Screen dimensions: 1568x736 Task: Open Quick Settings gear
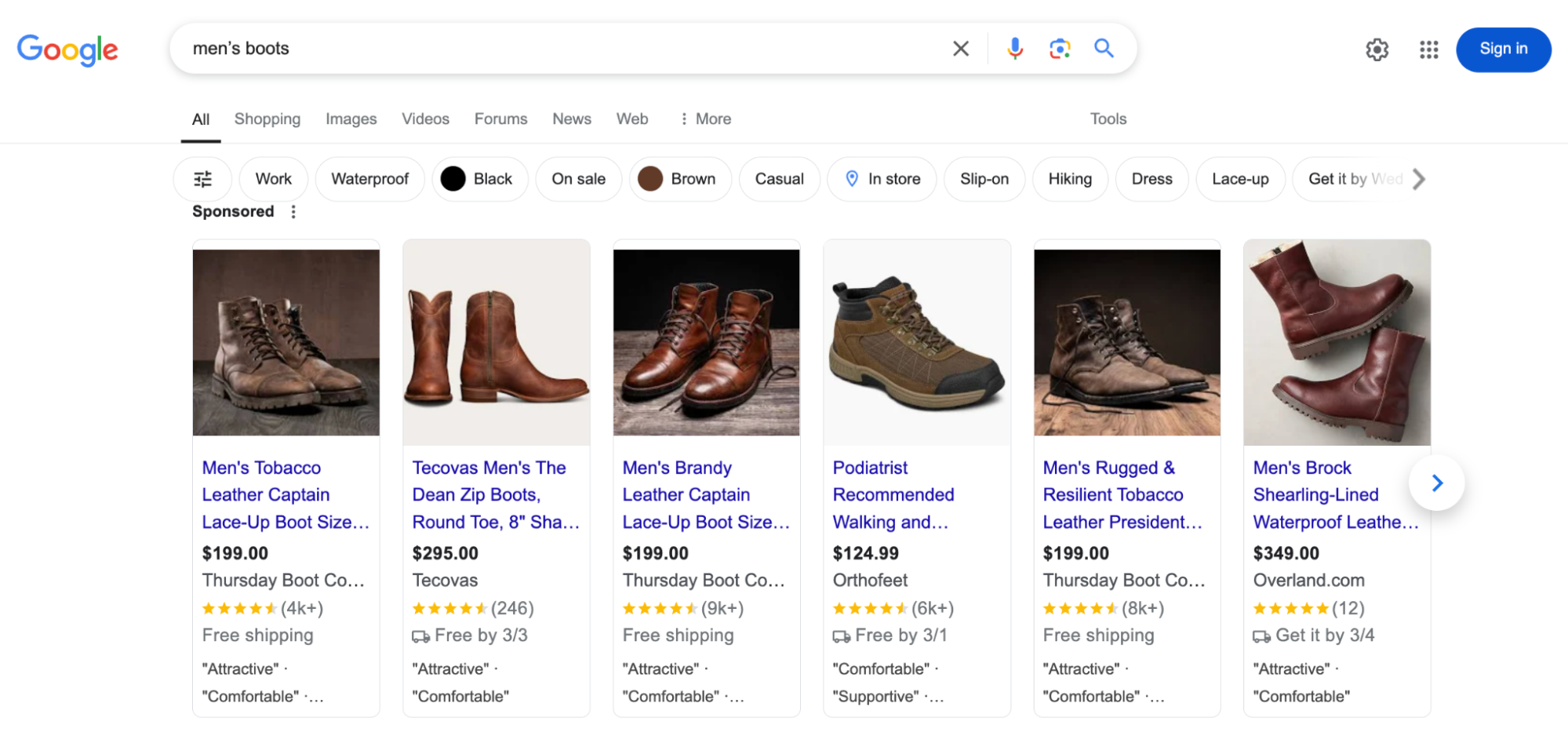[x=1377, y=49]
